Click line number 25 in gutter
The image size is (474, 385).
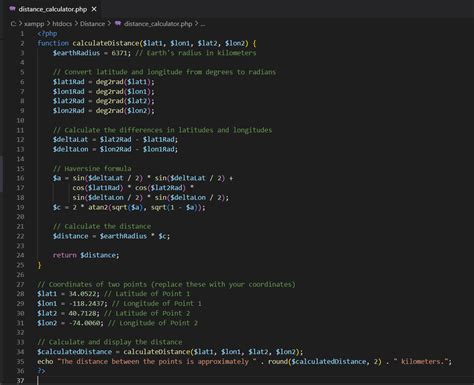click(20, 265)
